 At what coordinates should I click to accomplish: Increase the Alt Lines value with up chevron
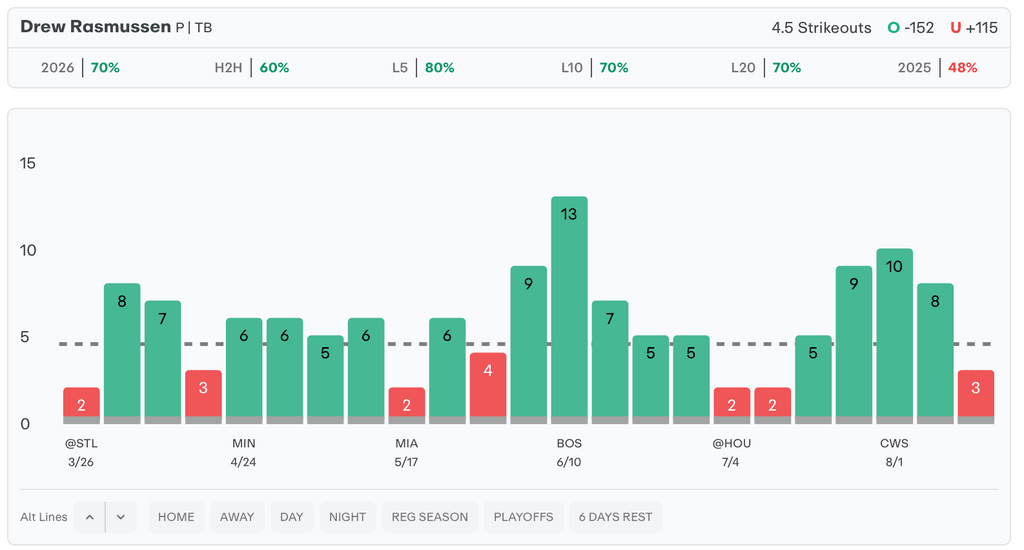tap(89, 517)
